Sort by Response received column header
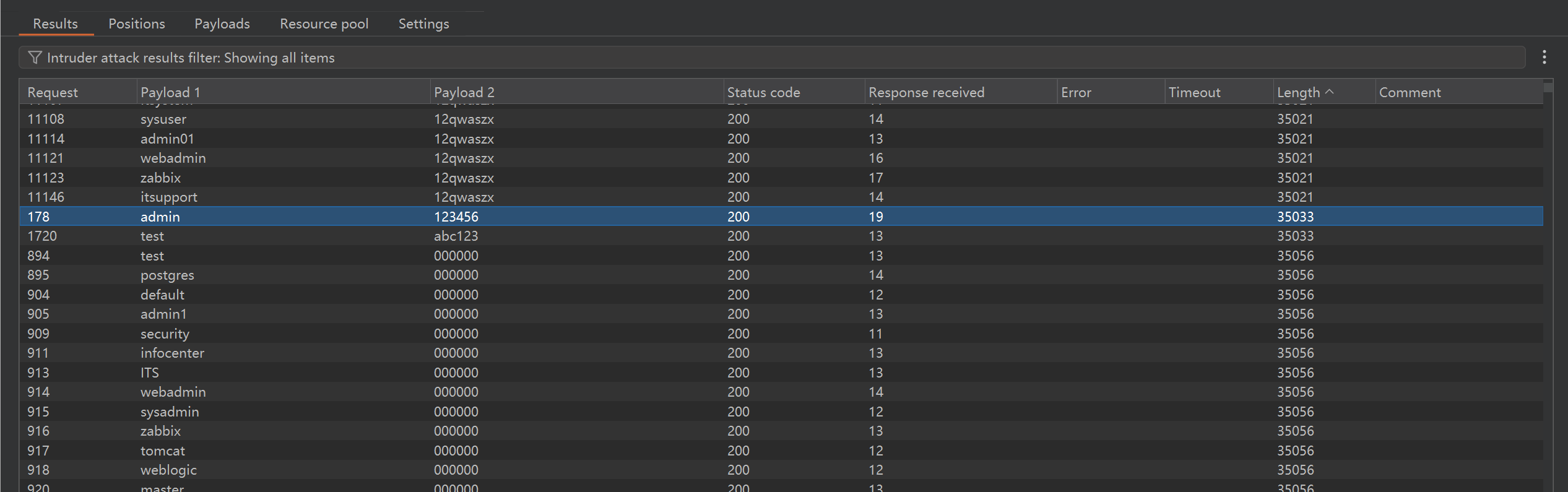Viewport: 1568px width, 492px height. (925, 92)
